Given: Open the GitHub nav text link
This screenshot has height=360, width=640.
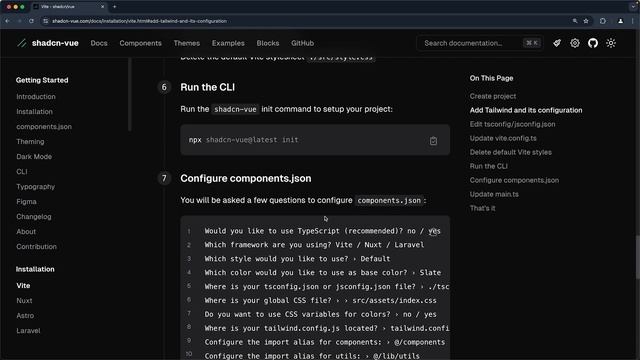Looking at the screenshot, I should [x=302, y=43].
